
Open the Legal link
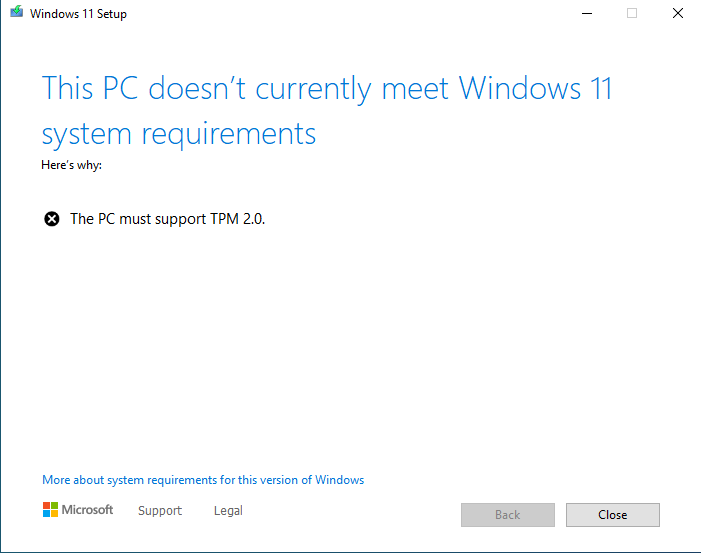(228, 511)
